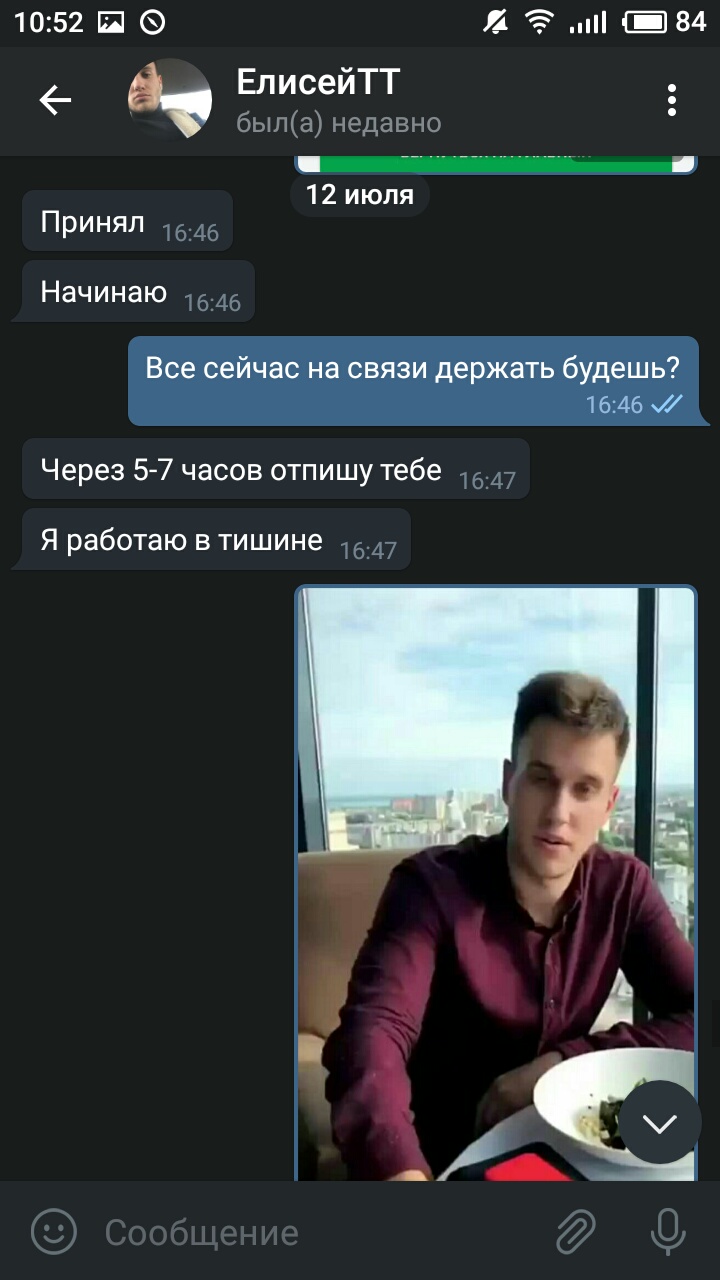
Task: Tap the back arrow to leave chat
Action: tap(55, 100)
